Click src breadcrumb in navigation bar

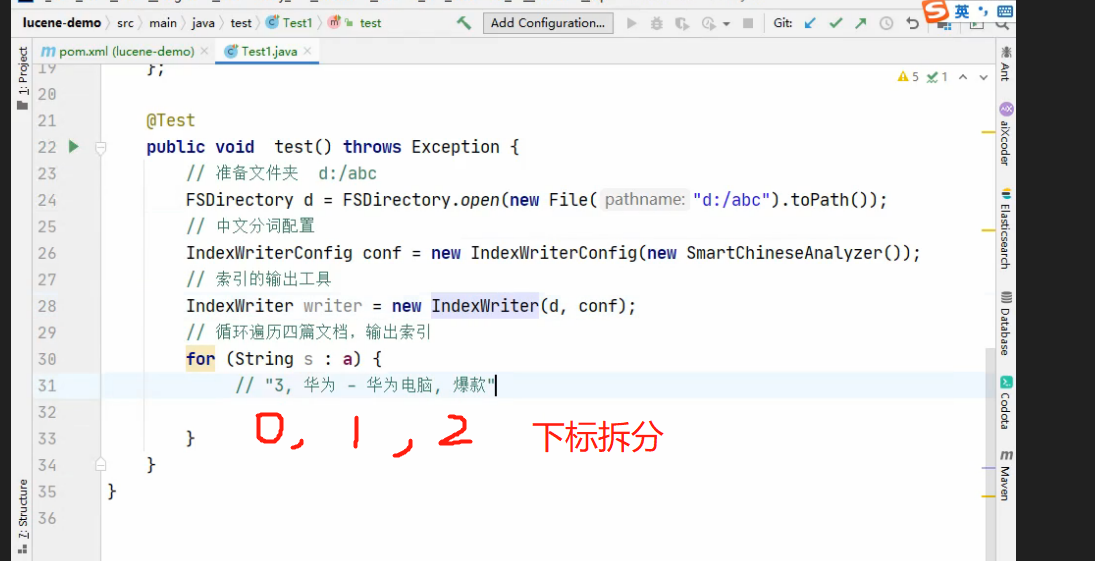click(x=125, y=23)
